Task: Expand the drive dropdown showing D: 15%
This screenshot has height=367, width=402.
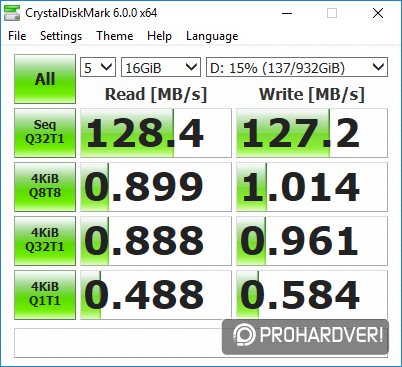Action: [297, 67]
